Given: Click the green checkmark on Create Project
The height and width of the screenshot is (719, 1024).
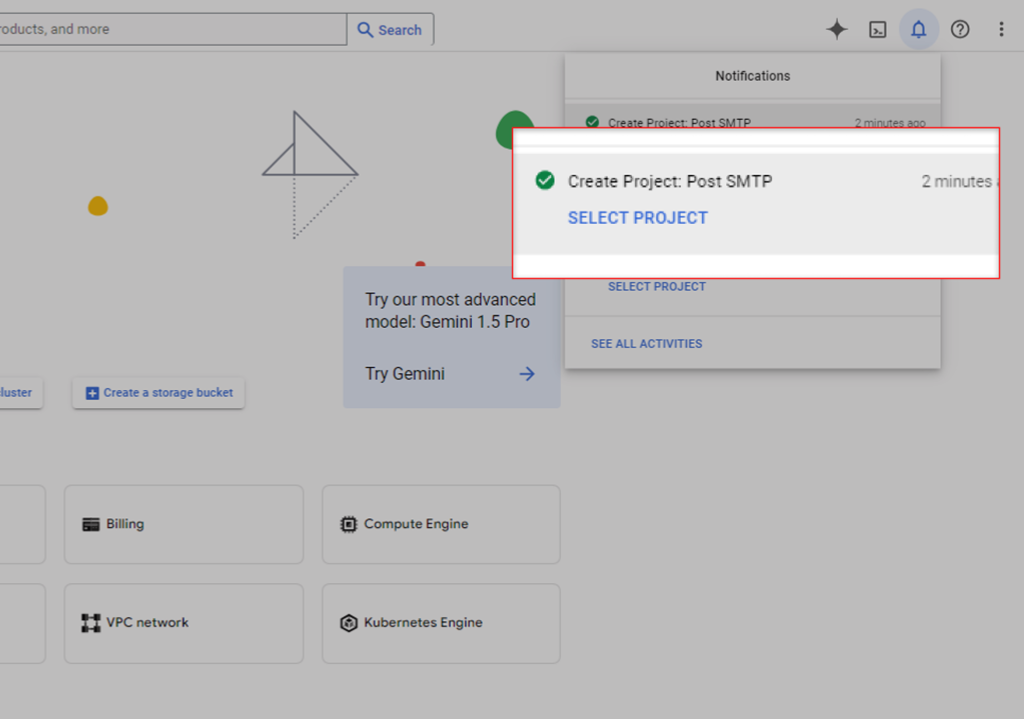Looking at the screenshot, I should [545, 180].
